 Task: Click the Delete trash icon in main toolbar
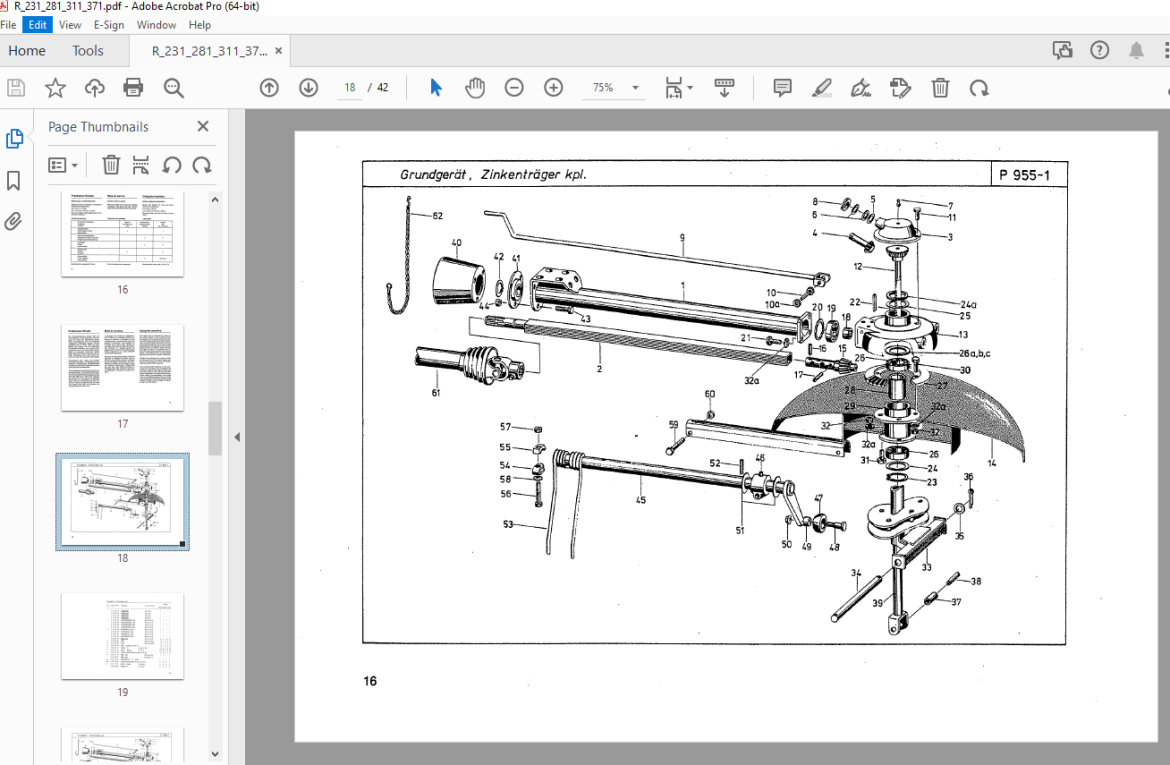[940, 88]
